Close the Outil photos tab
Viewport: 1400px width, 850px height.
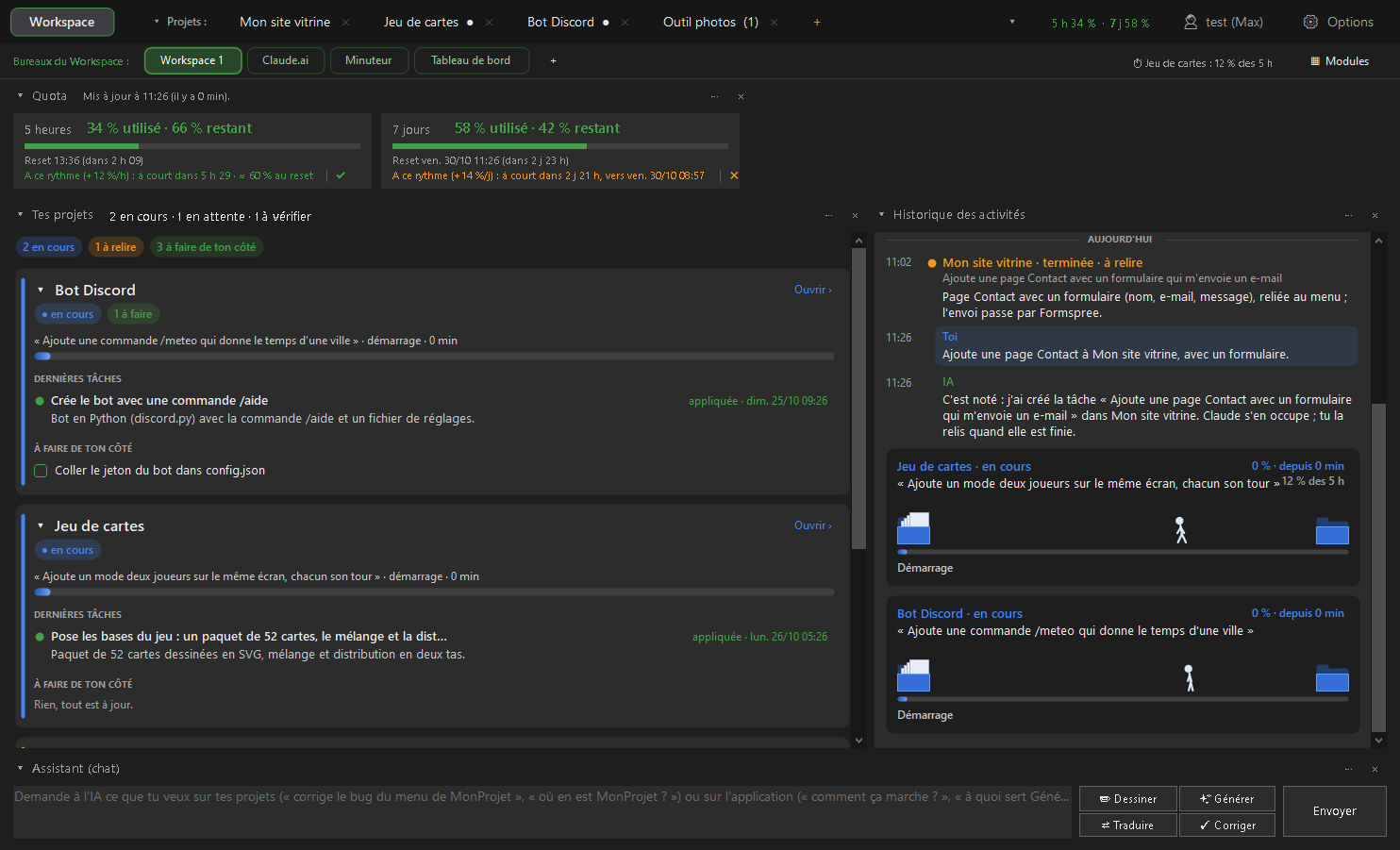click(x=775, y=22)
